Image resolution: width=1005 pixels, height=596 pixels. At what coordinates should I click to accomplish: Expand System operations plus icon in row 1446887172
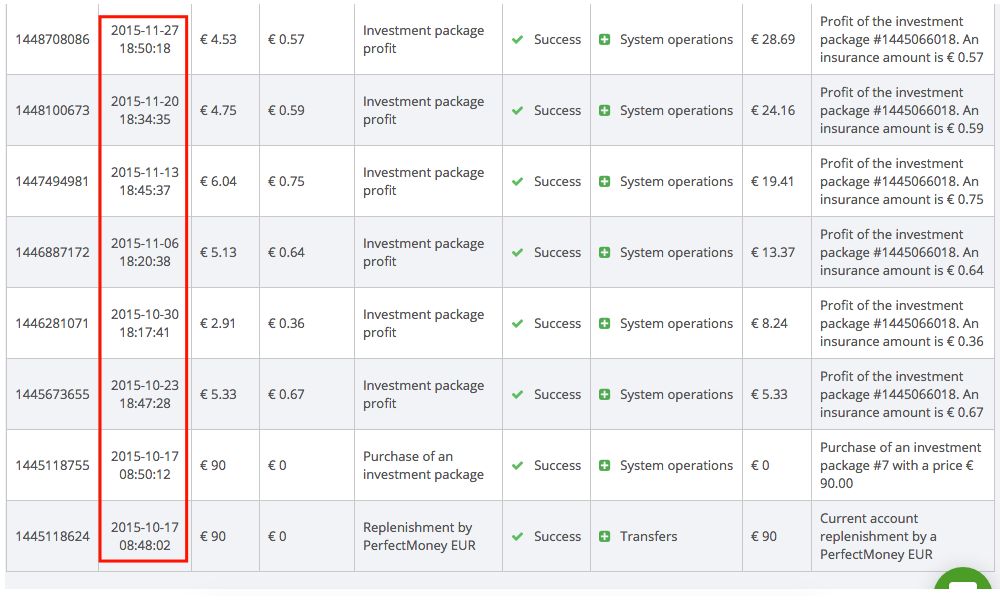click(x=604, y=253)
